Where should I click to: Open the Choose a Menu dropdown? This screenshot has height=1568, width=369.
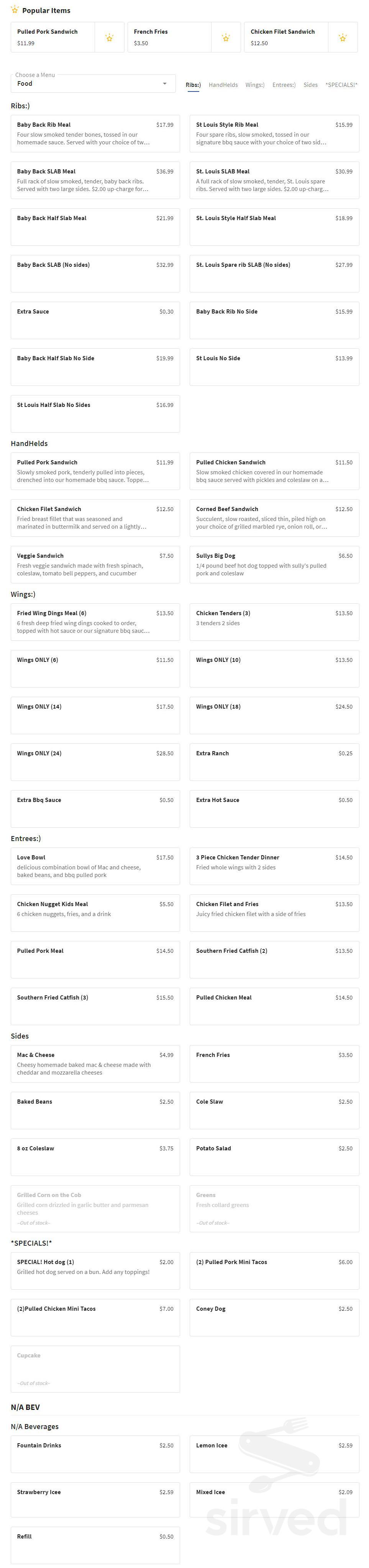(91, 83)
